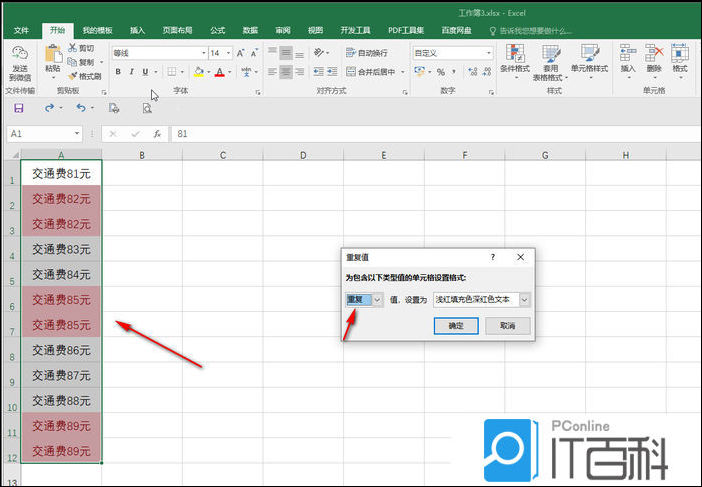
Task: Confirm with 确定 in the dialog
Action: 456,326
